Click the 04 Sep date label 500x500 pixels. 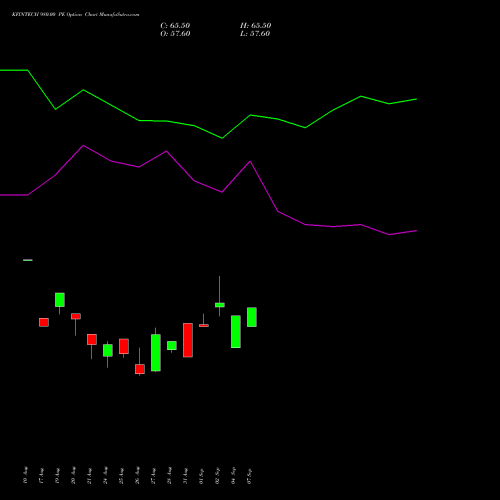click(x=233, y=476)
